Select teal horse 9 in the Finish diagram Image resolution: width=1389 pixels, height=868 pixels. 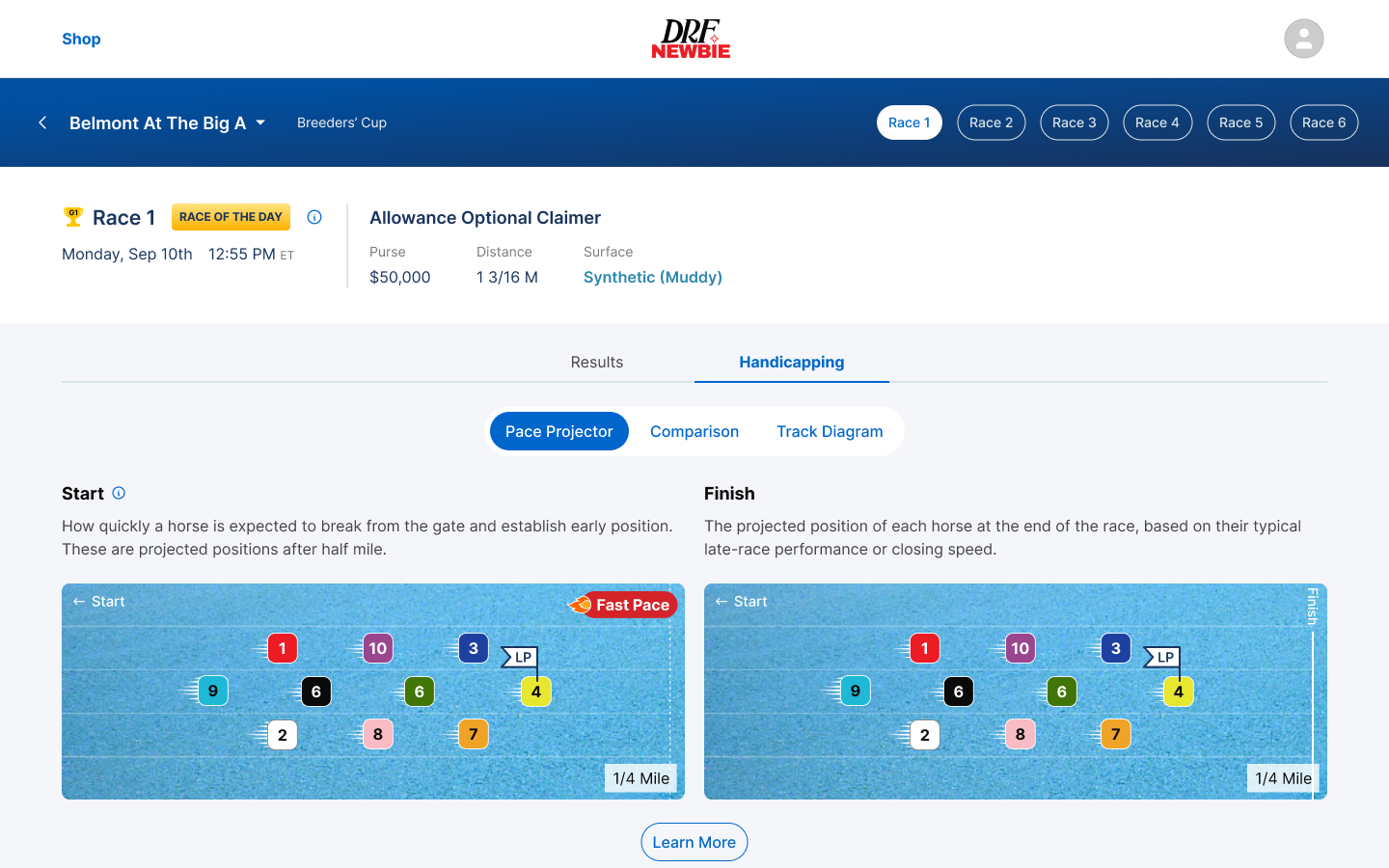(855, 691)
